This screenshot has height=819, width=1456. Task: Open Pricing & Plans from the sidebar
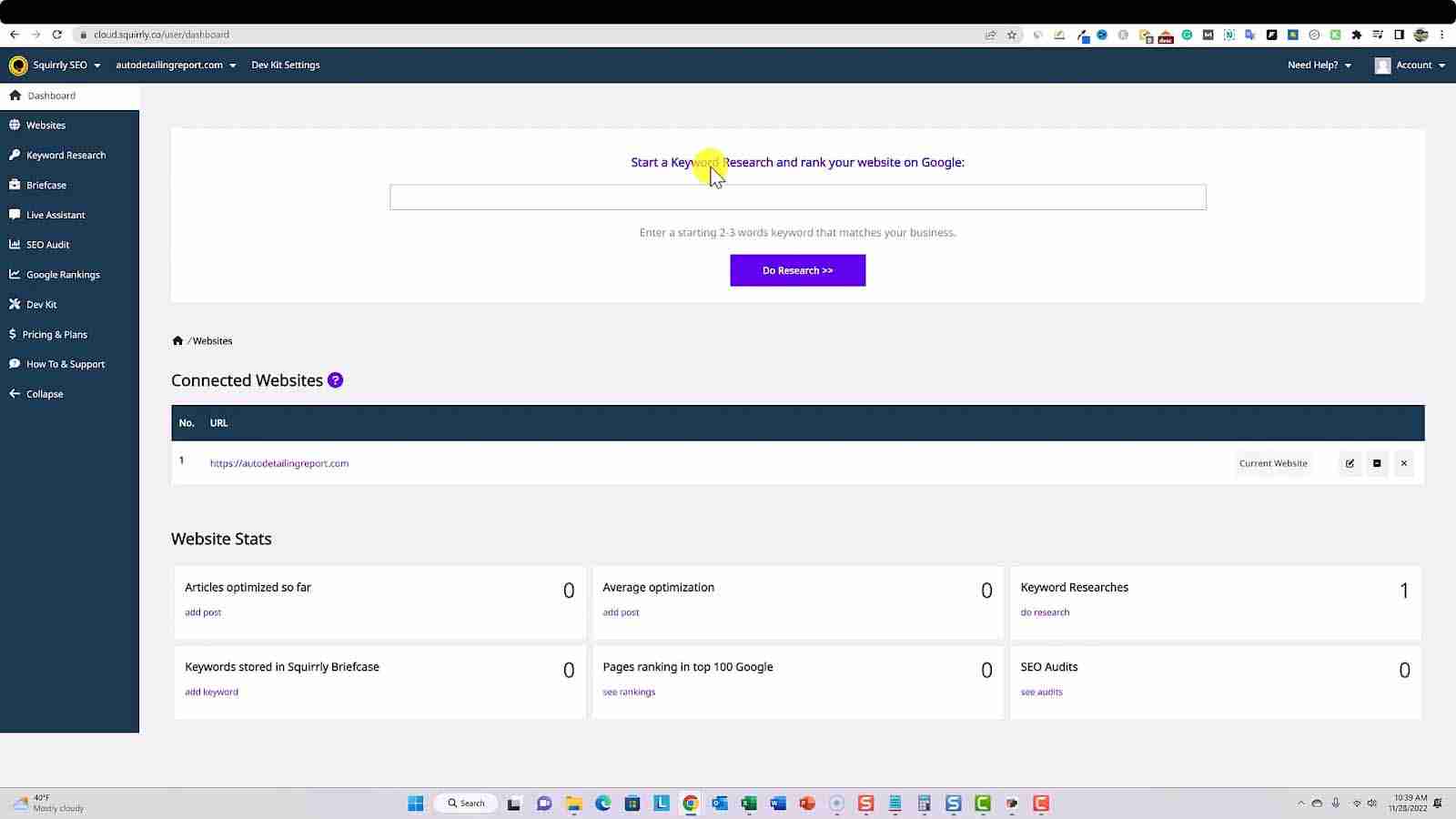54,334
